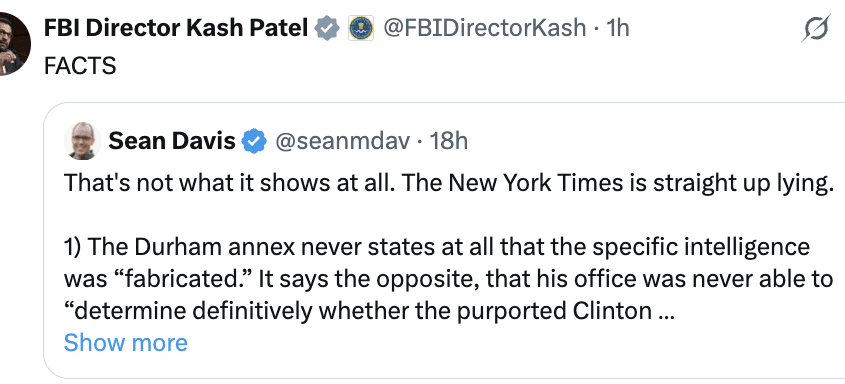The image size is (845, 384).
Task: Expand the quoted tweet with Show more
Action: (x=126, y=343)
